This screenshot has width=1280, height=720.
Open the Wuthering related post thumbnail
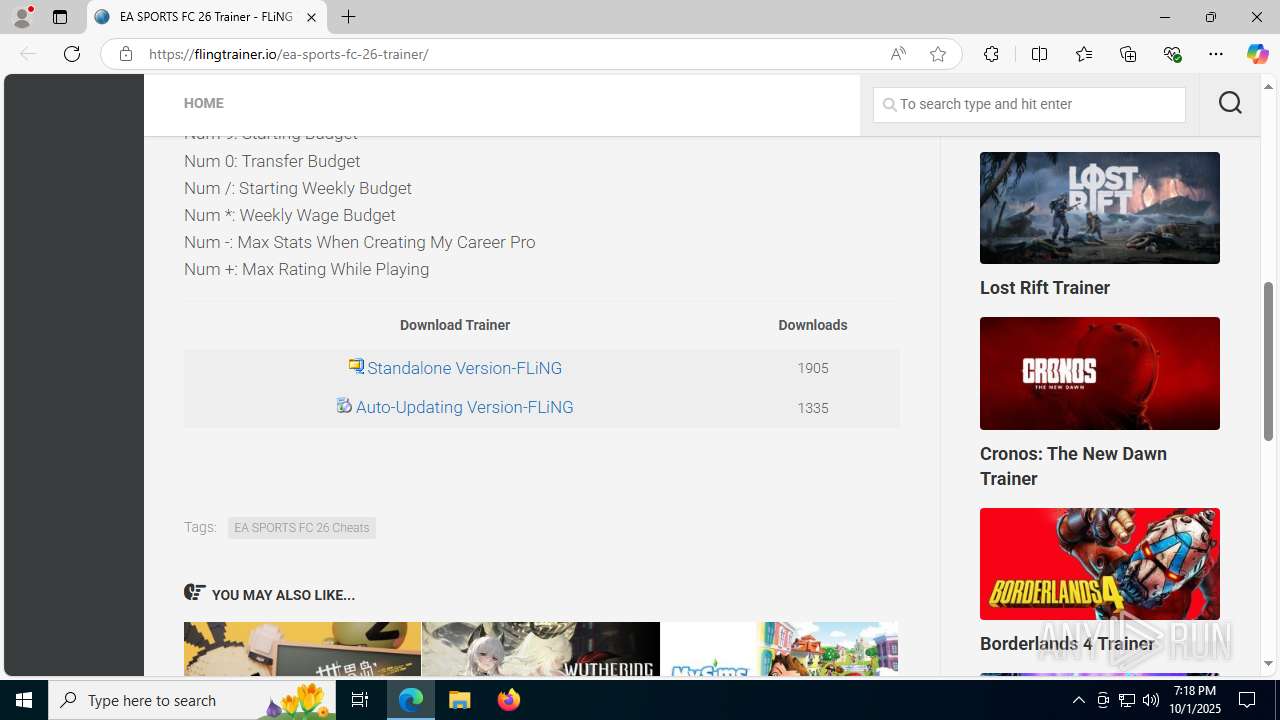click(541, 649)
